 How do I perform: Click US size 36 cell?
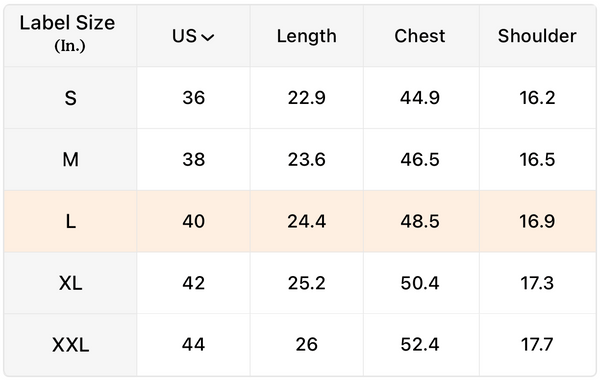pyautogui.click(x=194, y=98)
